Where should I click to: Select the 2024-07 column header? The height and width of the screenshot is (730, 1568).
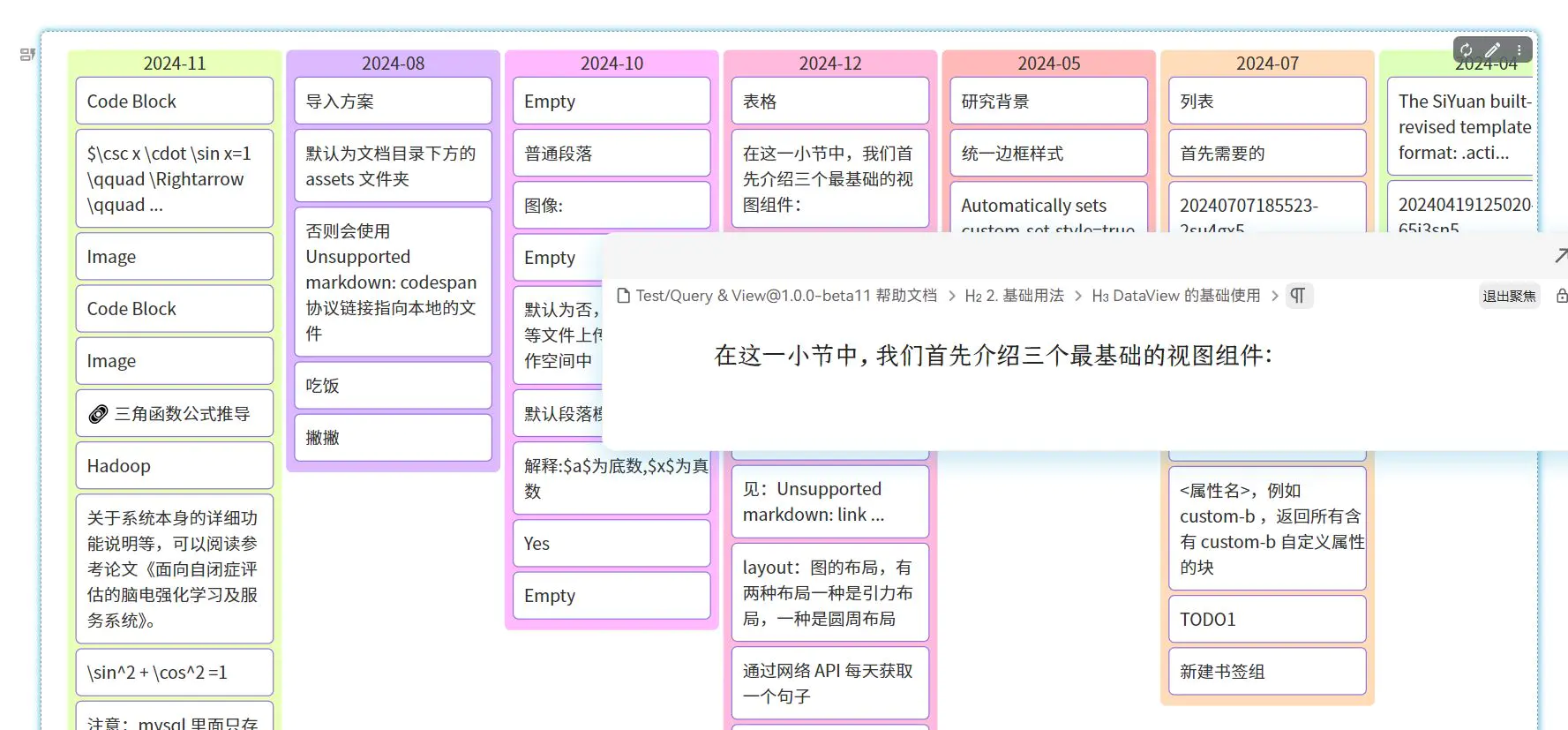tap(1267, 64)
